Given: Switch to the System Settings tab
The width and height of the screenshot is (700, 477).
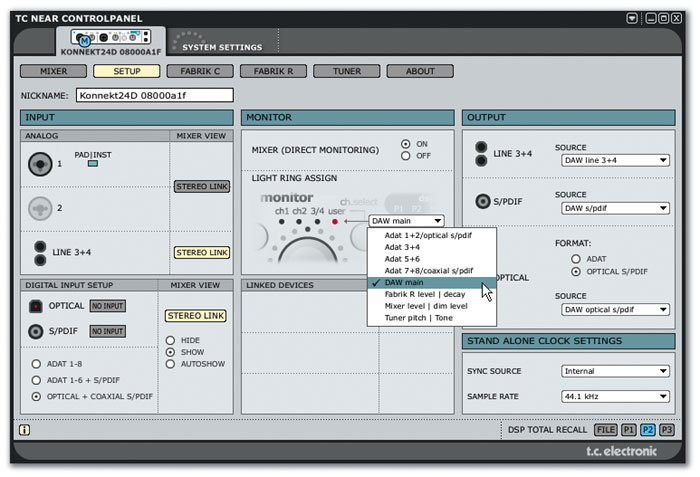Looking at the screenshot, I should 222,47.
